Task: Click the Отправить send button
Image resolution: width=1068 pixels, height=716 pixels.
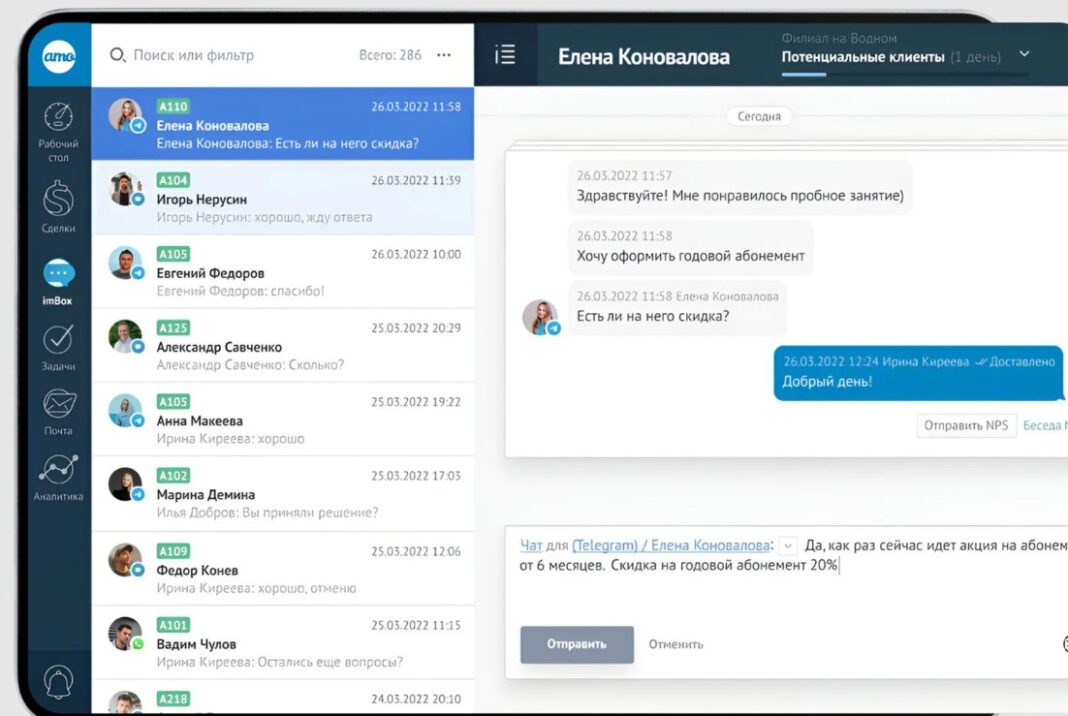Action: pyautogui.click(x=577, y=644)
